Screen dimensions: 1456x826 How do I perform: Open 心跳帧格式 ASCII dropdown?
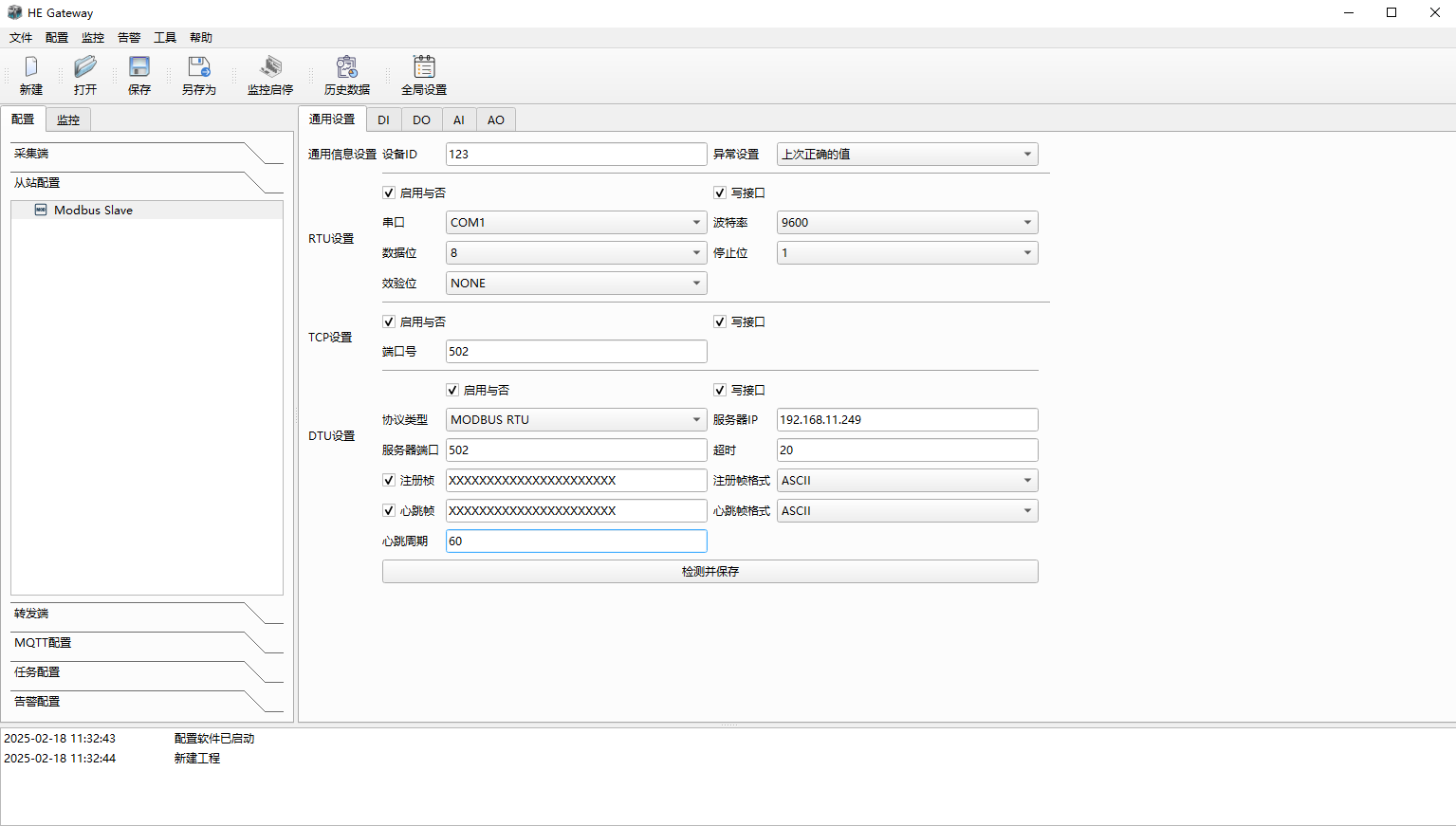click(x=908, y=510)
